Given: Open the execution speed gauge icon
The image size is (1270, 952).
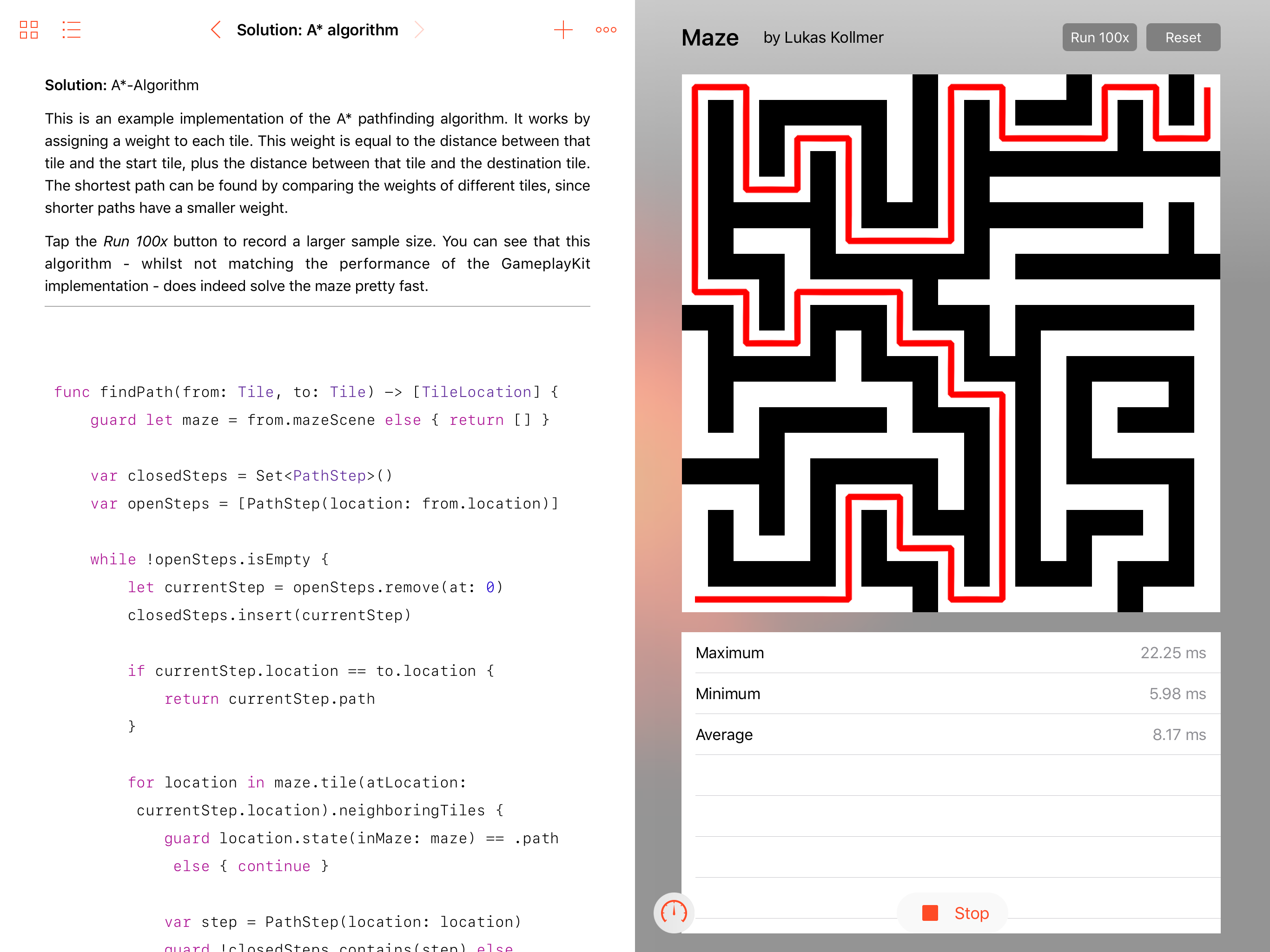Looking at the screenshot, I should pyautogui.click(x=674, y=912).
